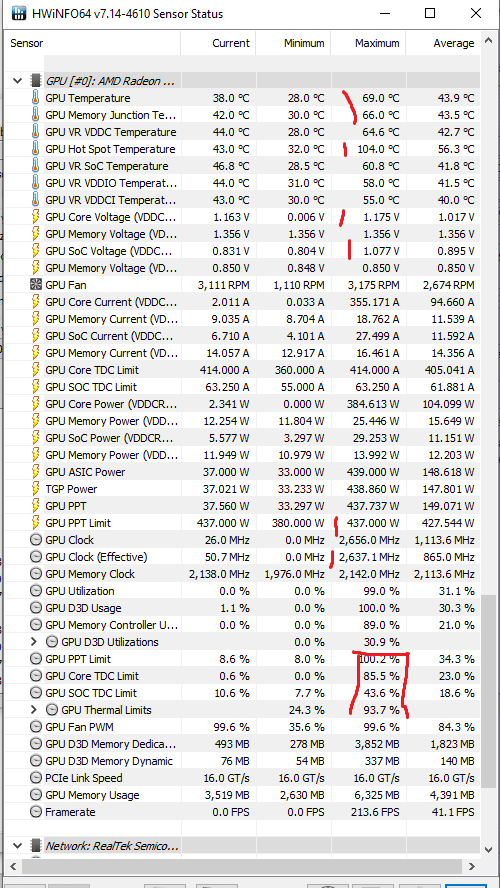Image resolution: width=500 pixels, height=888 pixels.
Task: Select the GPU Memory Usage row label
Action: coord(92,795)
